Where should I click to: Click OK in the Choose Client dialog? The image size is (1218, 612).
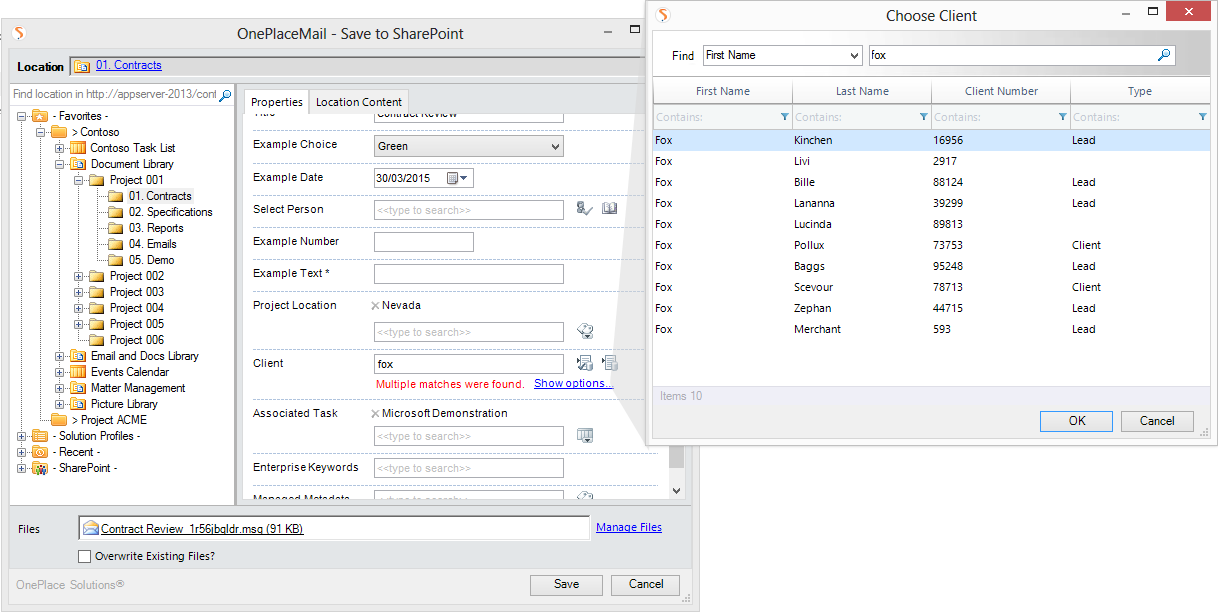point(1076,421)
